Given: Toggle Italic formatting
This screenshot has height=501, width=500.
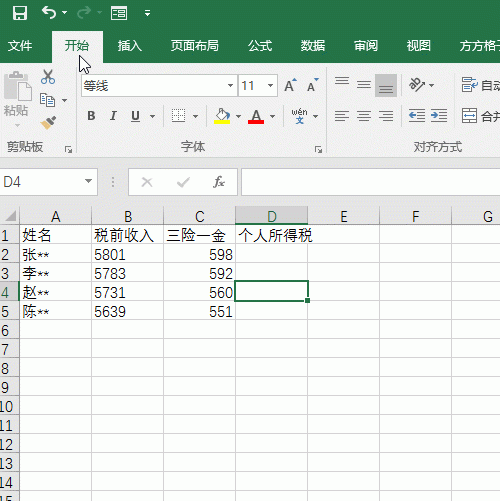Looking at the screenshot, I should click(113, 116).
